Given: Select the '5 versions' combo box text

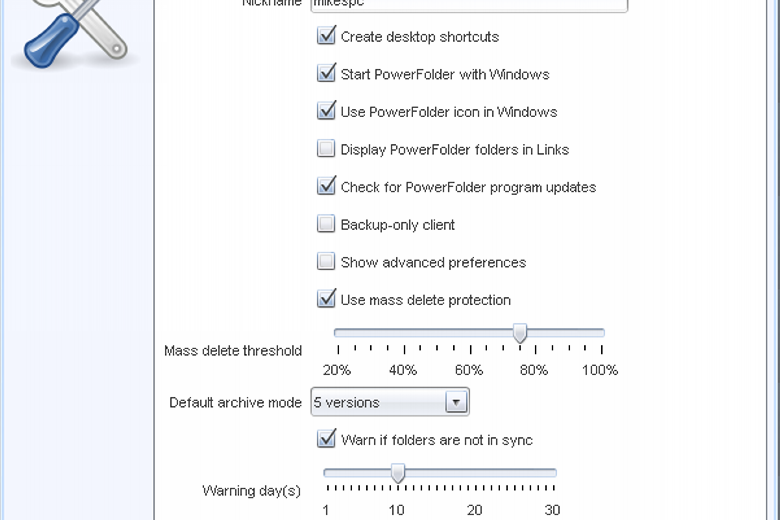Looking at the screenshot, I should click(346, 403).
